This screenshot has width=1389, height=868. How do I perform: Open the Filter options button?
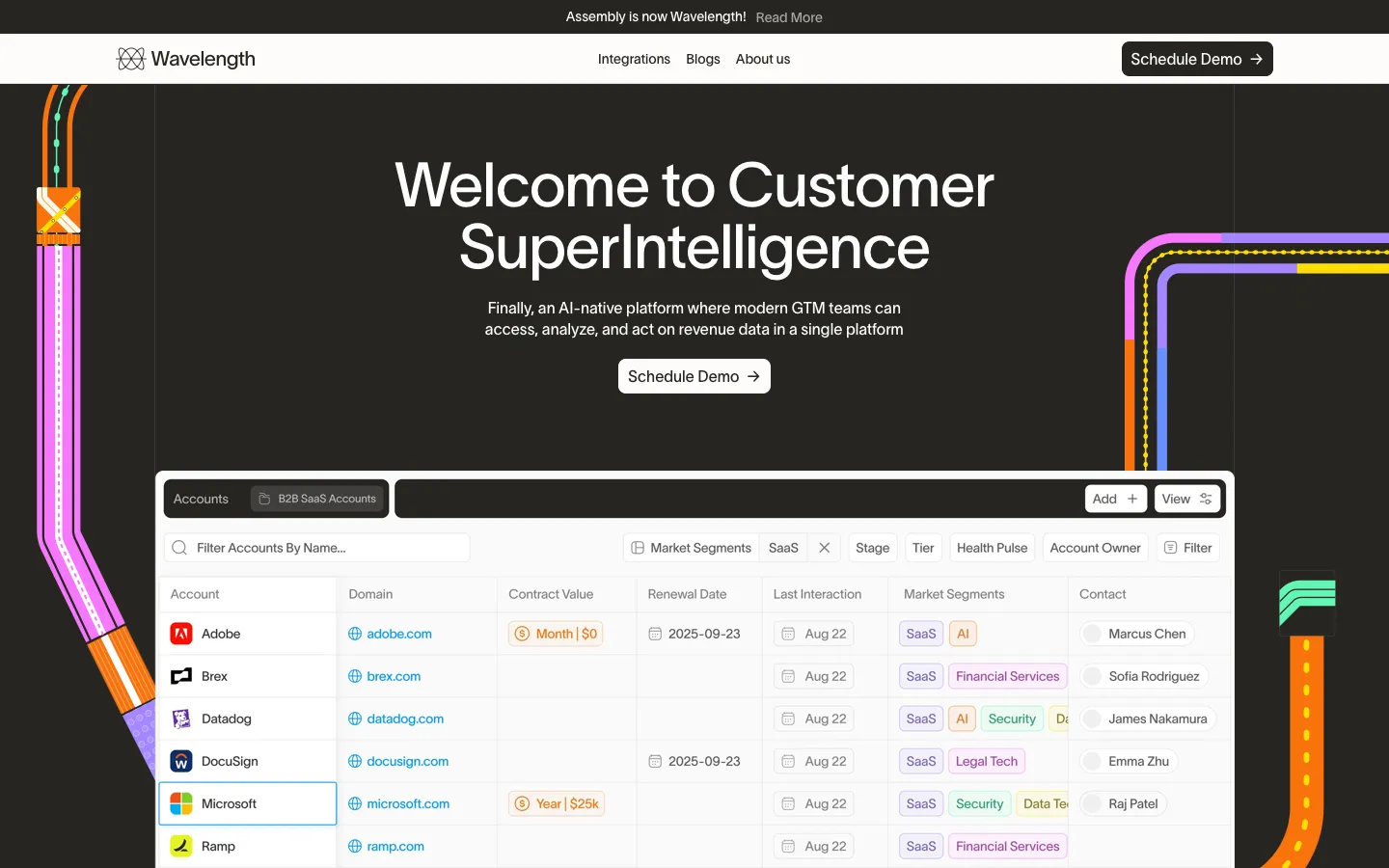1188,548
